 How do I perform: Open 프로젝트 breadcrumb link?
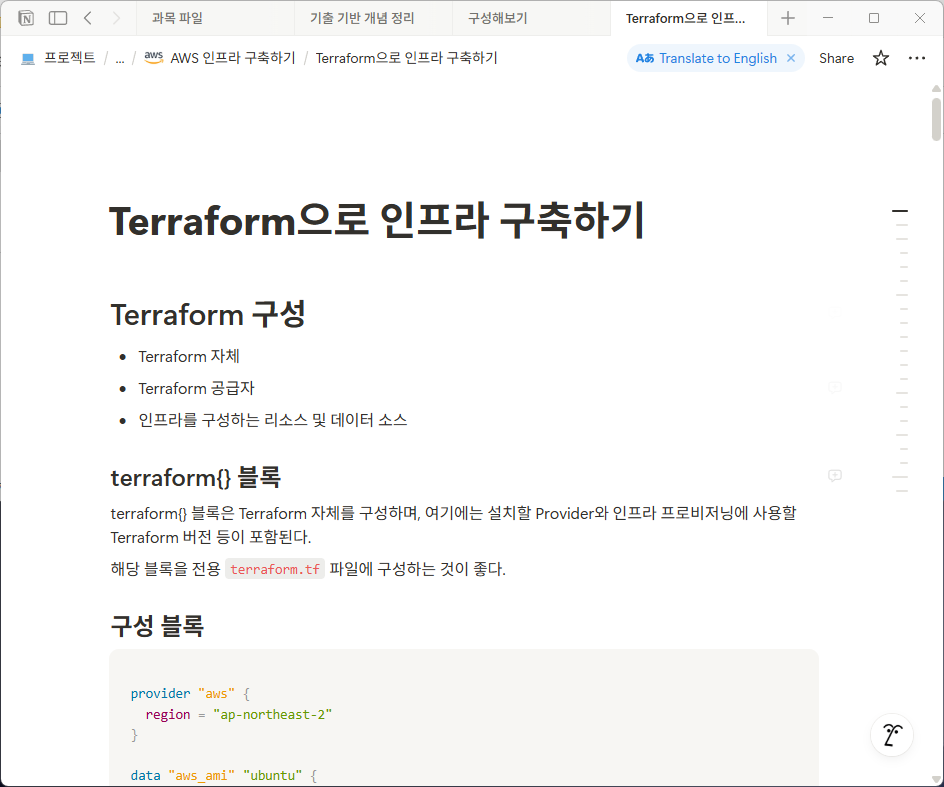click(x=69, y=58)
